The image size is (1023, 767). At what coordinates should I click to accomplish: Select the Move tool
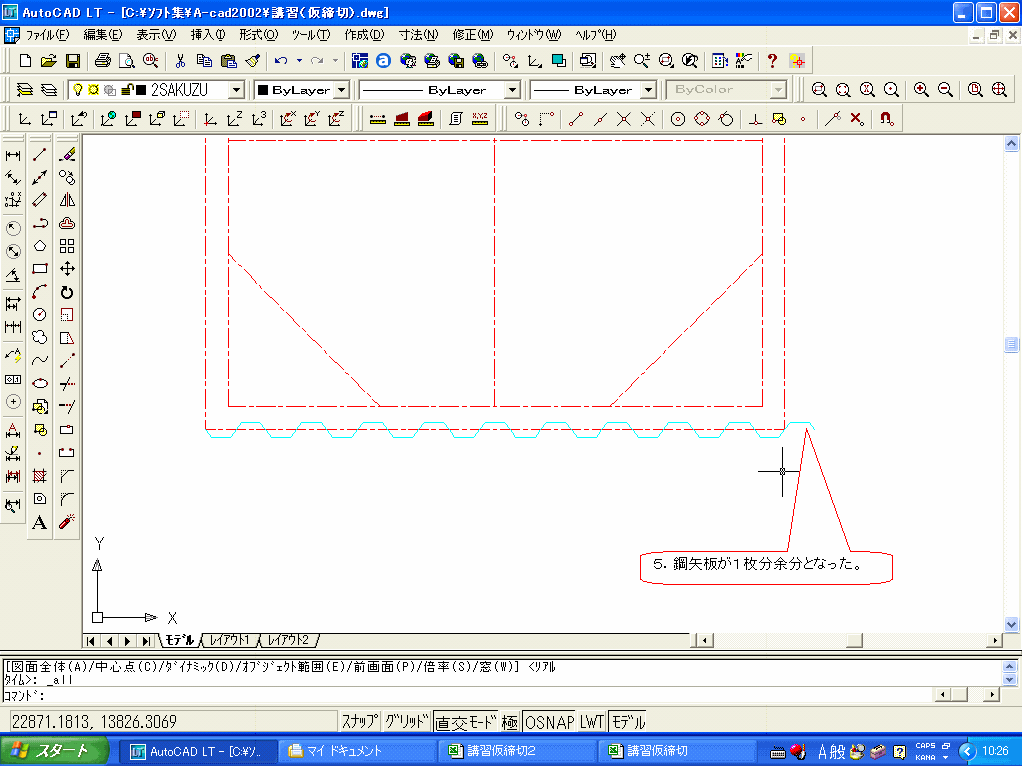click(x=67, y=269)
